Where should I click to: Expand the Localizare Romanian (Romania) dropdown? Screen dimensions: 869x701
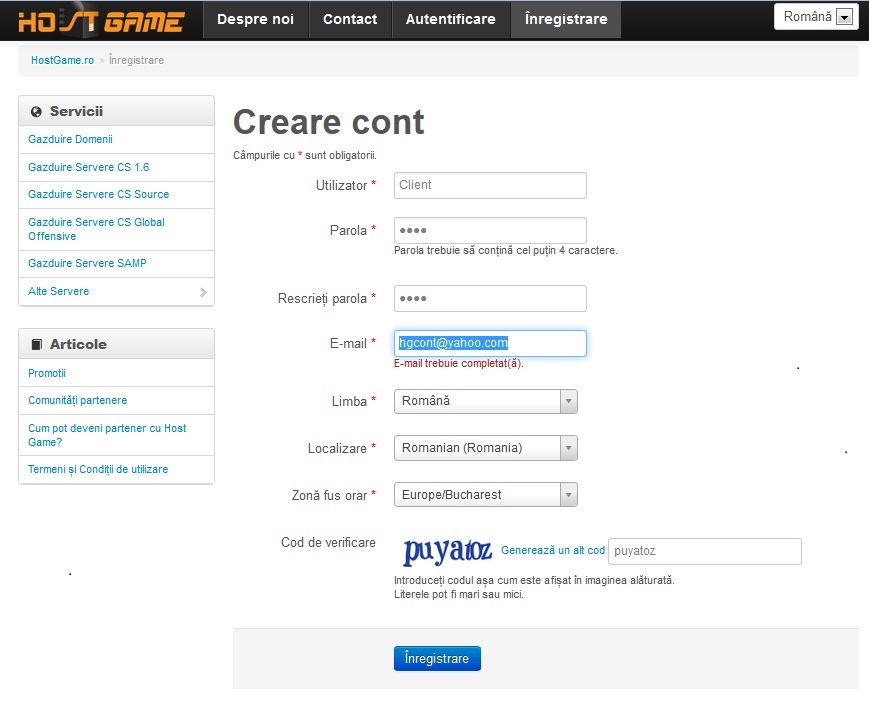[485, 448]
